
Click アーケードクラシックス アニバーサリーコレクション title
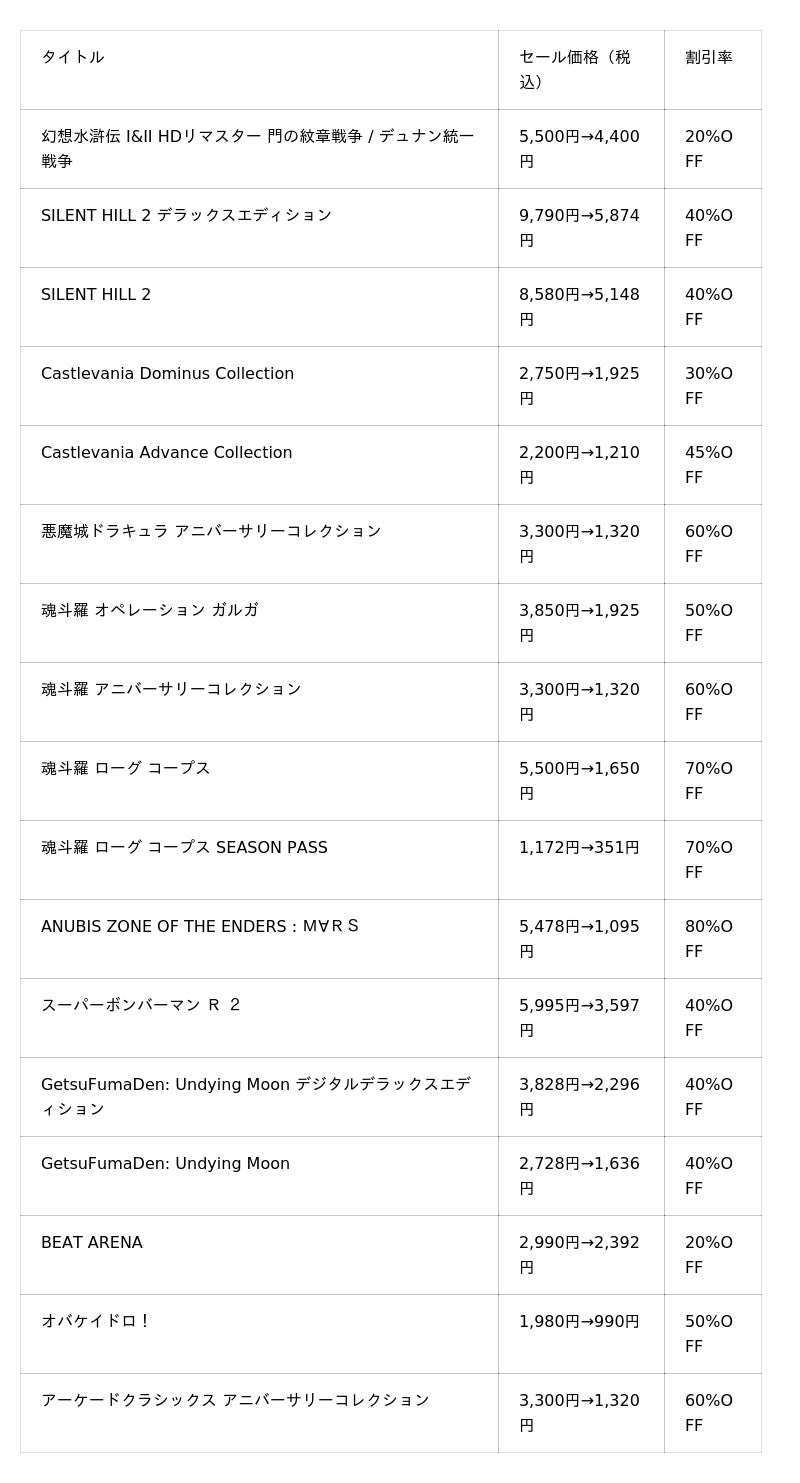pos(235,1401)
